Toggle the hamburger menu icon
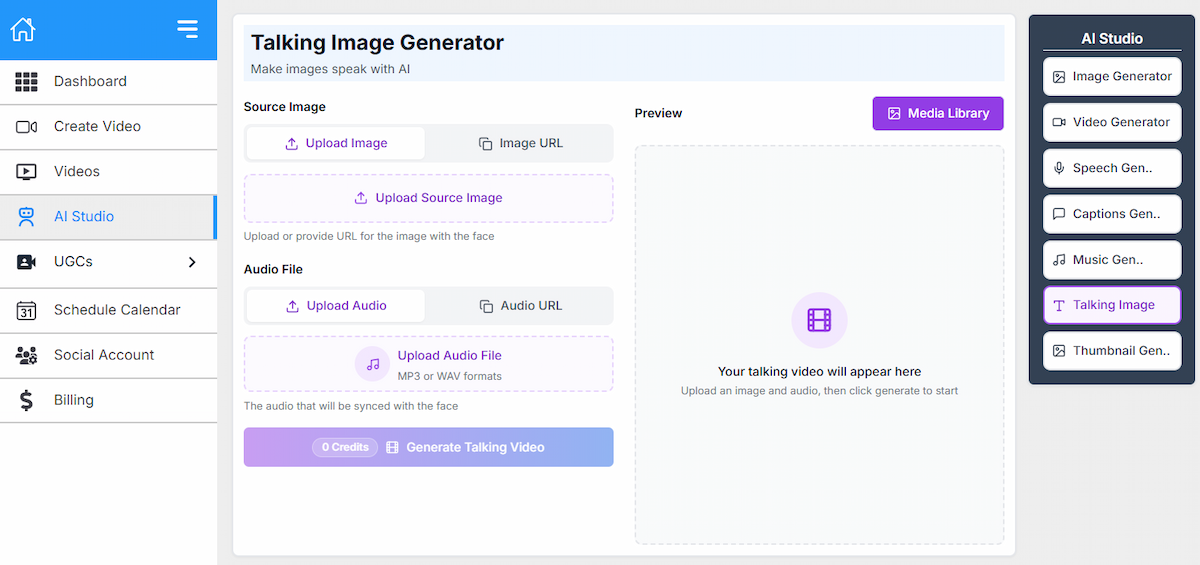 [187, 29]
